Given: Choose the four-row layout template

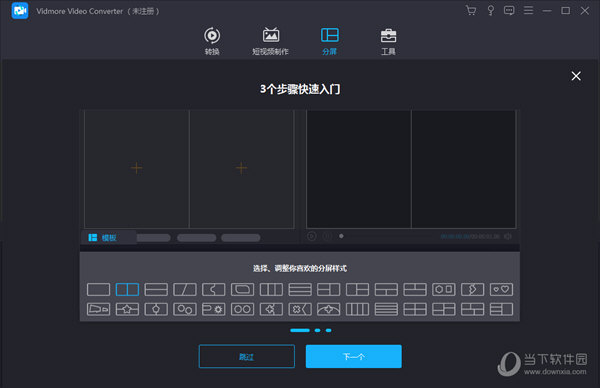Looking at the screenshot, I should (386, 309).
